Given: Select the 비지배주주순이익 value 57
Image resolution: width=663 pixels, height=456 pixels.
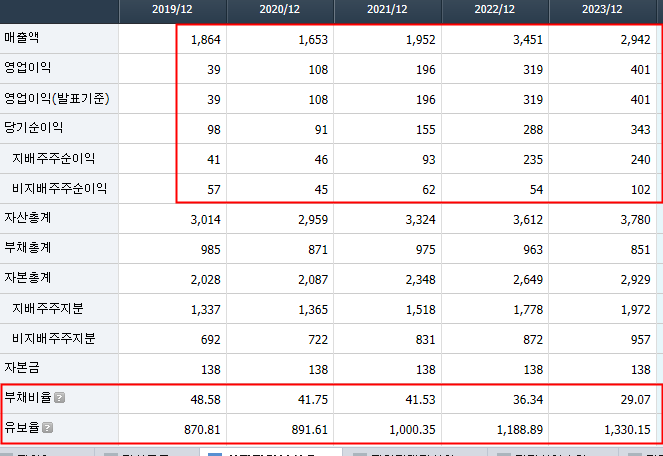Looking at the screenshot, I should [214, 190].
